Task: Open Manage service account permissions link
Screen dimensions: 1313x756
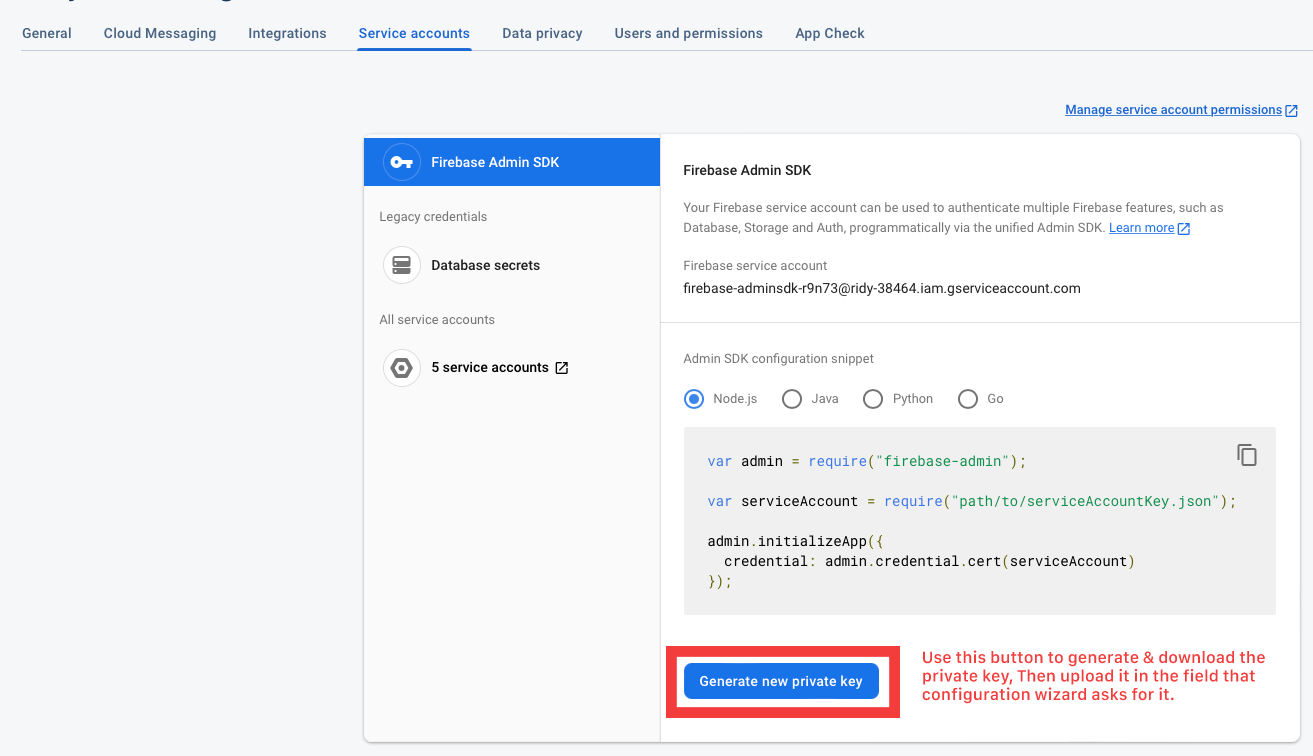Action: pyautogui.click(x=1173, y=110)
